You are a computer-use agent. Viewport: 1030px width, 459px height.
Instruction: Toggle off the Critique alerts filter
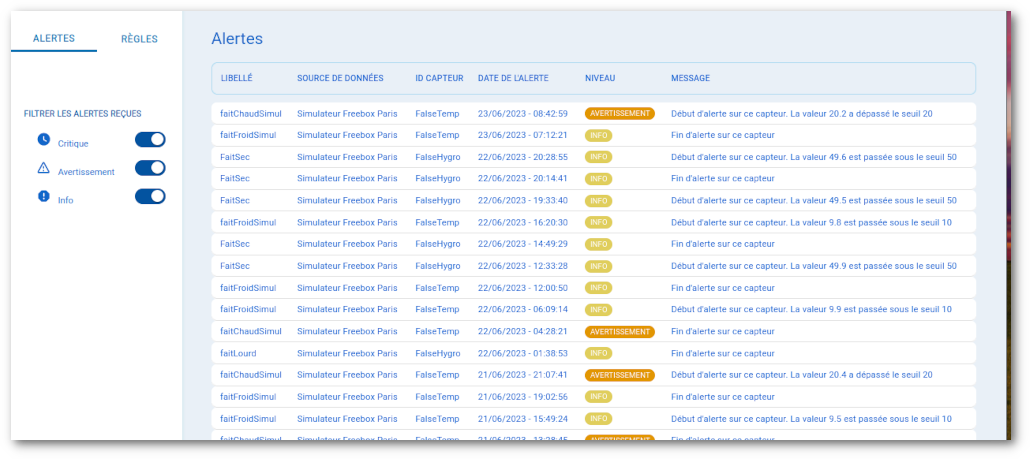pyautogui.click(x=150, y=140)
